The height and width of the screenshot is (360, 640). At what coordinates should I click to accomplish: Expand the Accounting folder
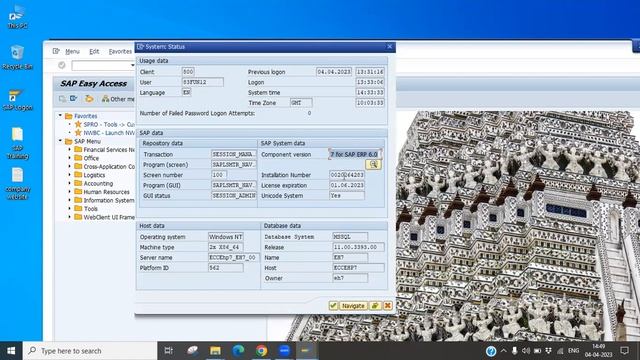69,183
